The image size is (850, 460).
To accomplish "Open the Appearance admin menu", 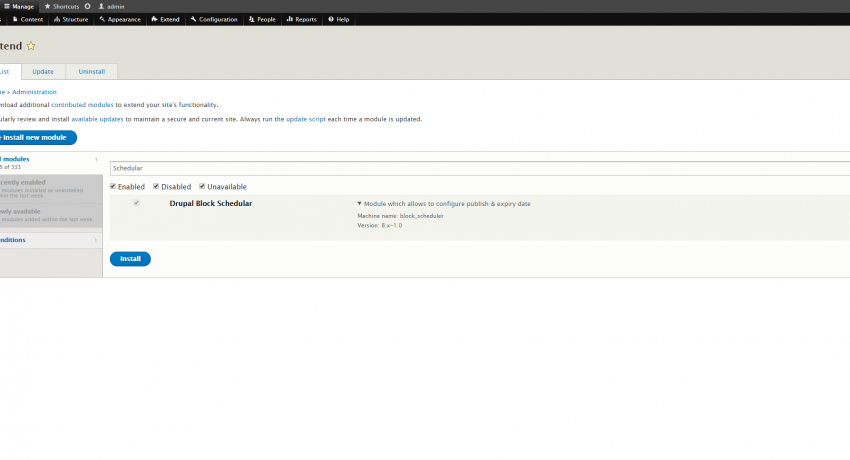I will pyautogui.click(x=120, y=20).
